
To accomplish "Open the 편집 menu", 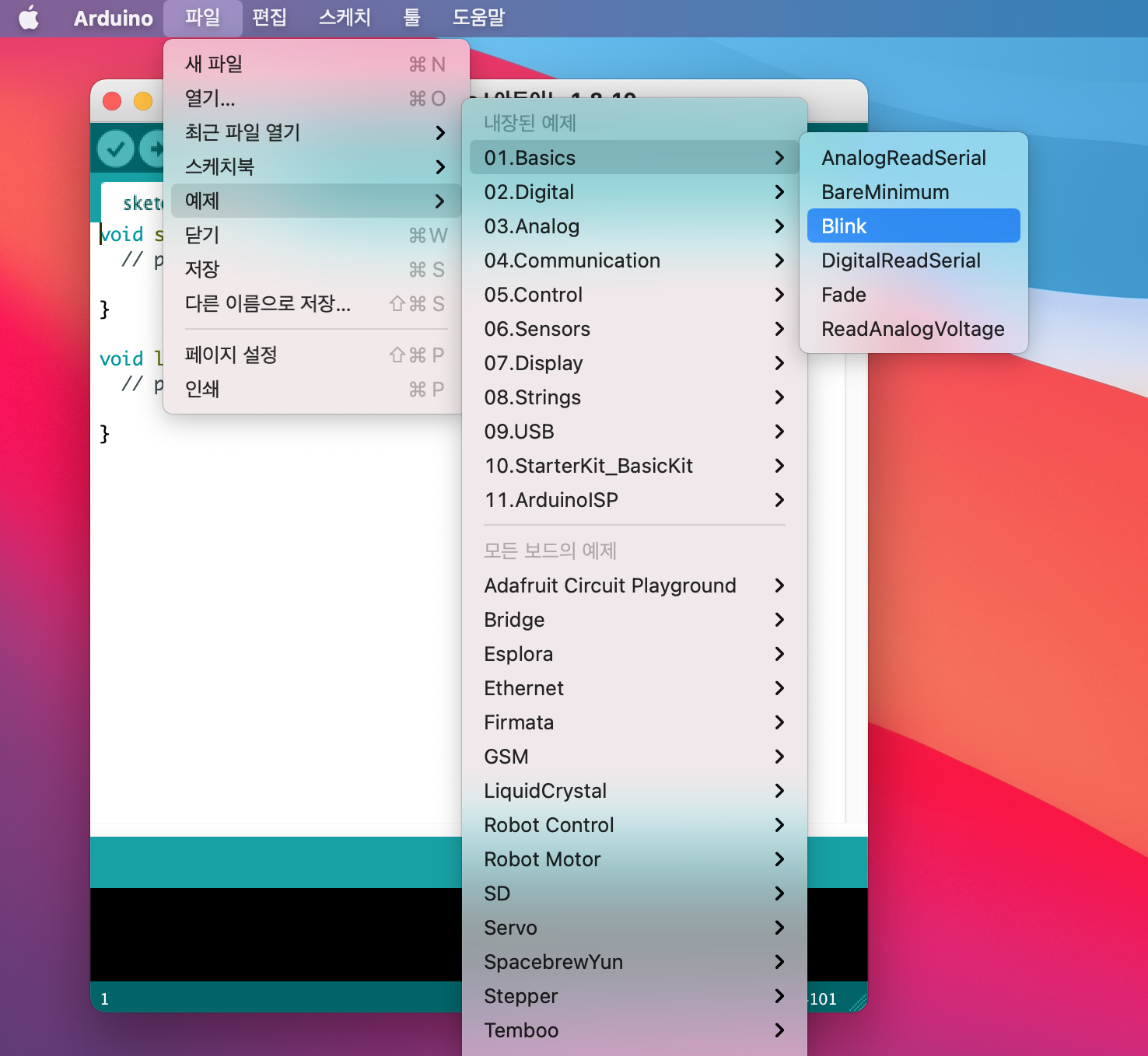I will pos(270,17).
